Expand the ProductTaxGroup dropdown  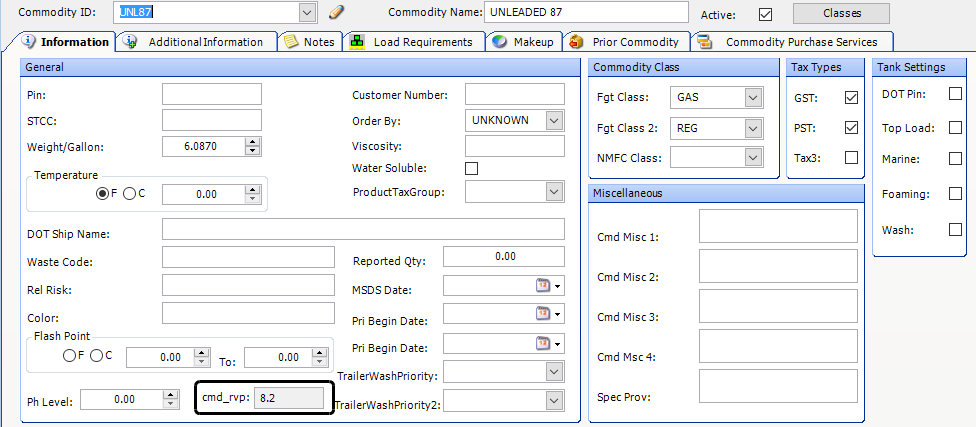pyautogui.click(x=553, y=192)
